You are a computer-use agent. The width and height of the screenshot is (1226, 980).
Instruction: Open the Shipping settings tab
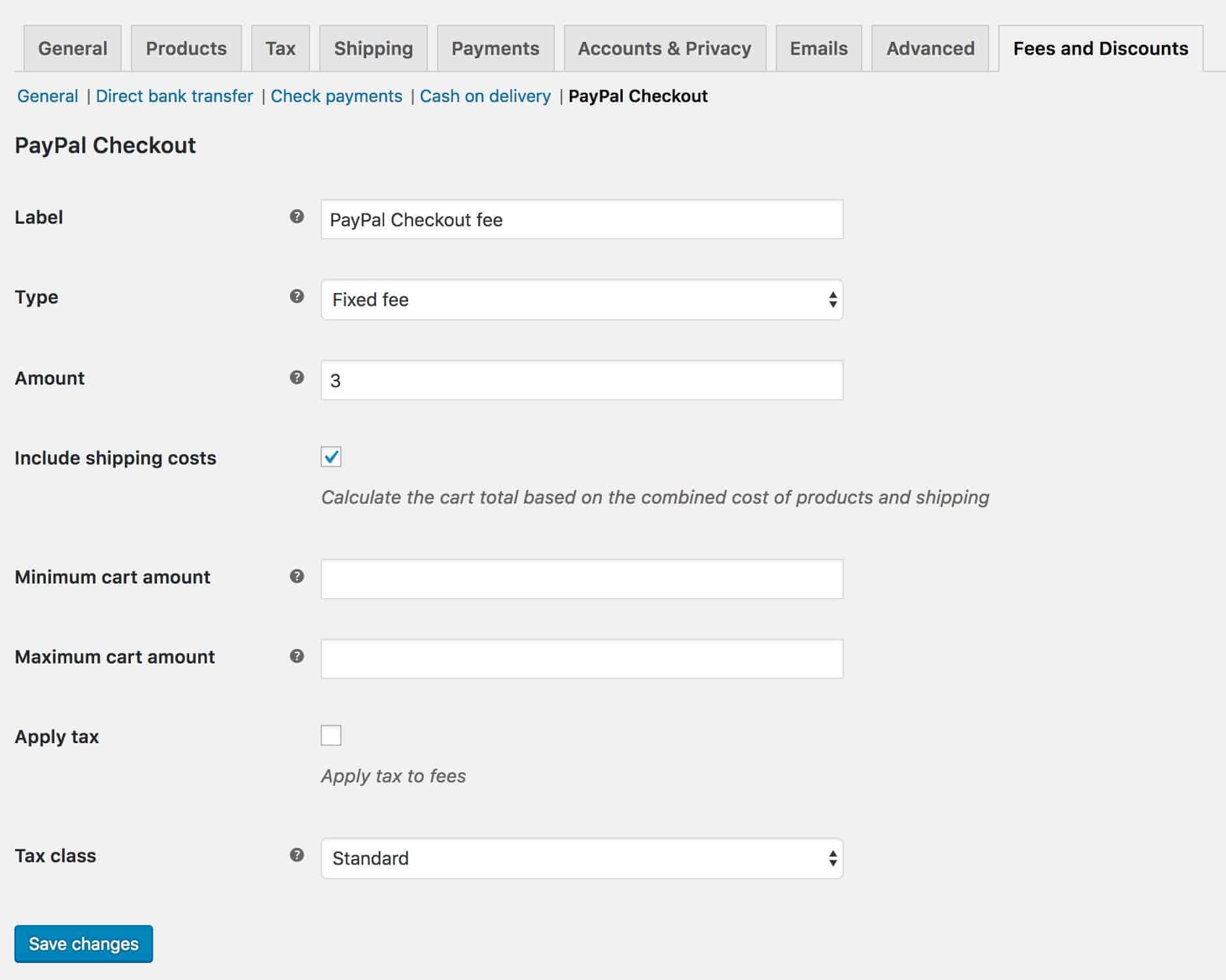point(373,48)
